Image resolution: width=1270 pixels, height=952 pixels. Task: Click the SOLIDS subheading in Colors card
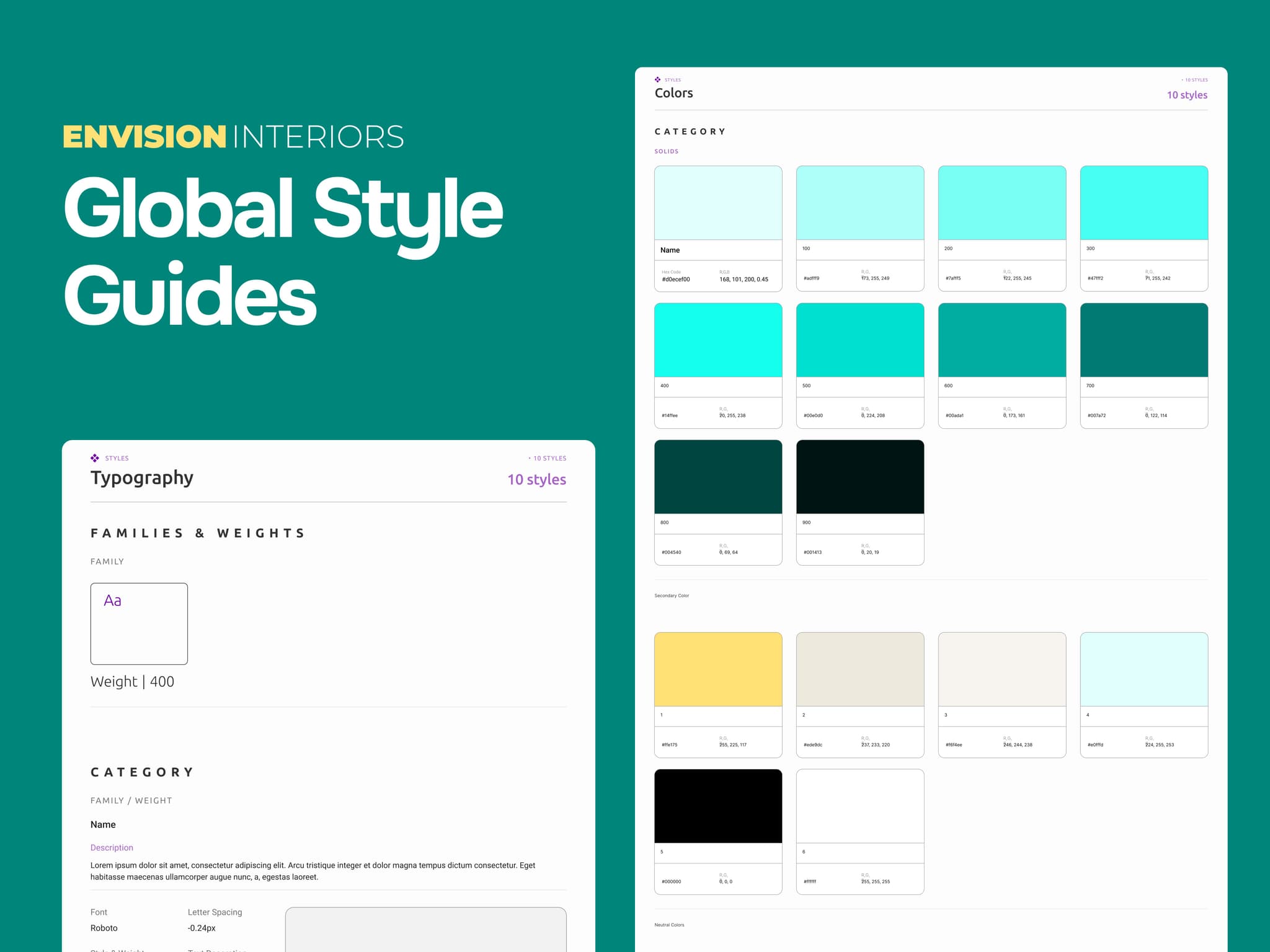[667, 151]
